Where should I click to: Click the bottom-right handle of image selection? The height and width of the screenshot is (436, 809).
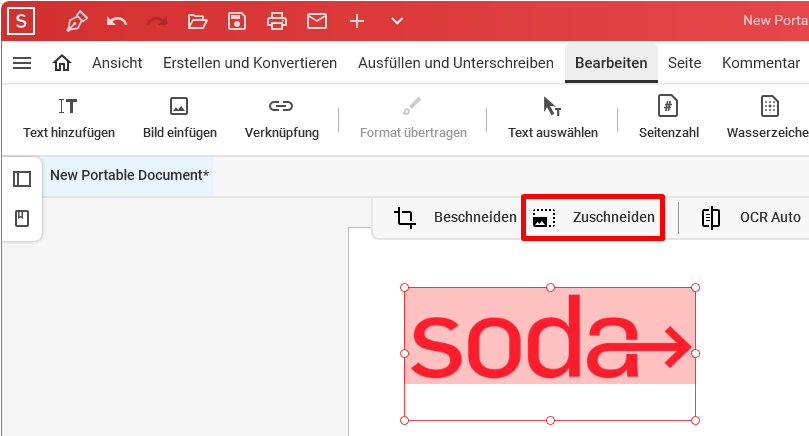point(695,421)
